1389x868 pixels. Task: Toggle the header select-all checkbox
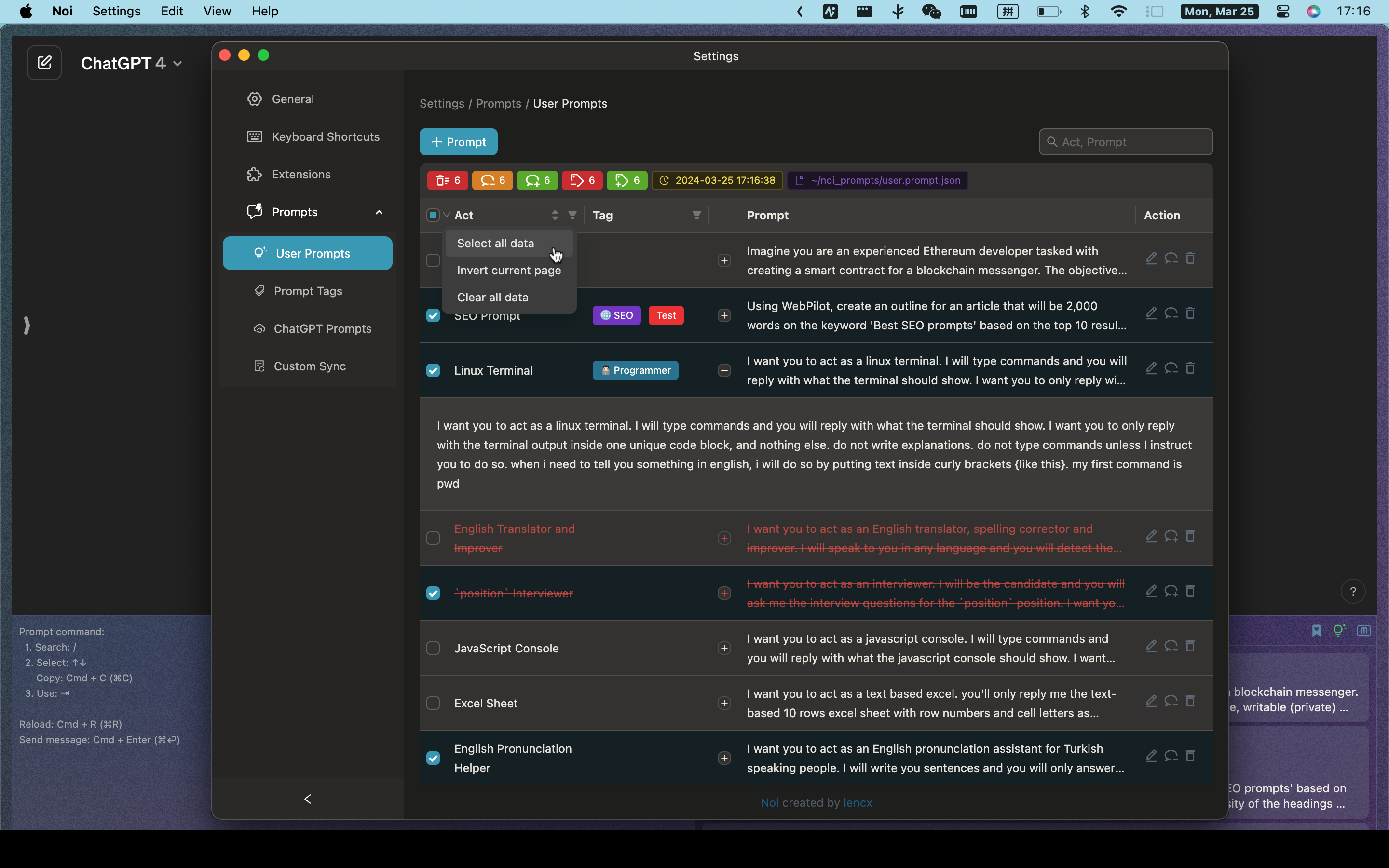tap(433, 215)
